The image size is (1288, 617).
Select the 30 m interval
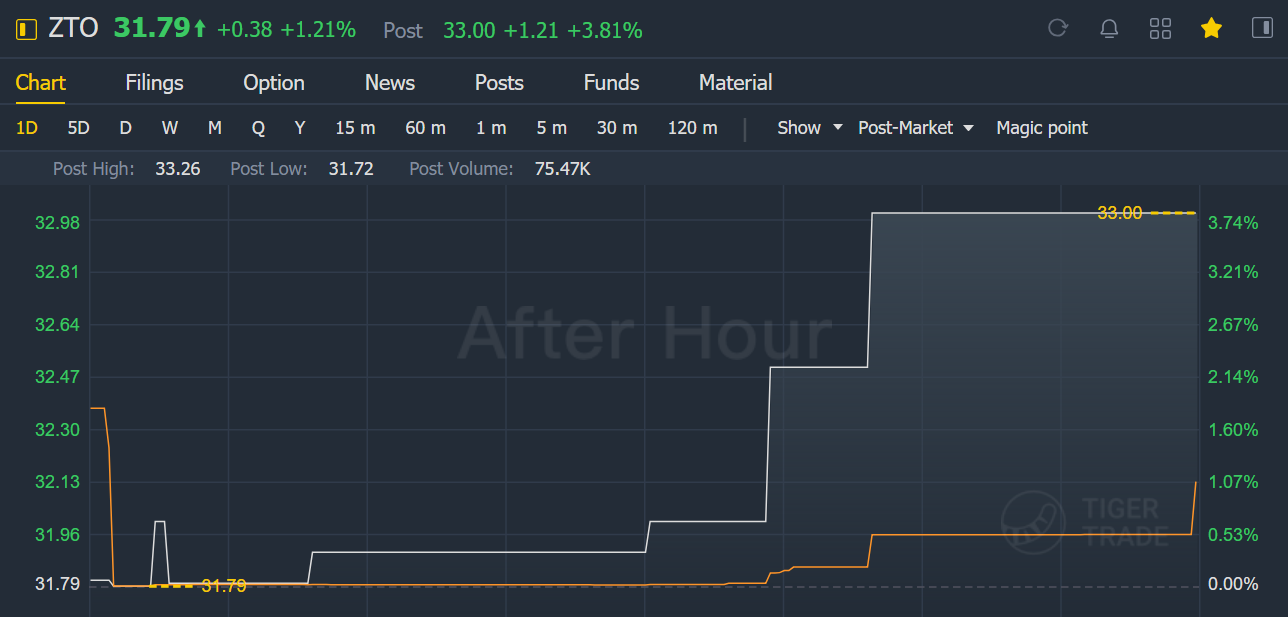click(x=617, y=128)
